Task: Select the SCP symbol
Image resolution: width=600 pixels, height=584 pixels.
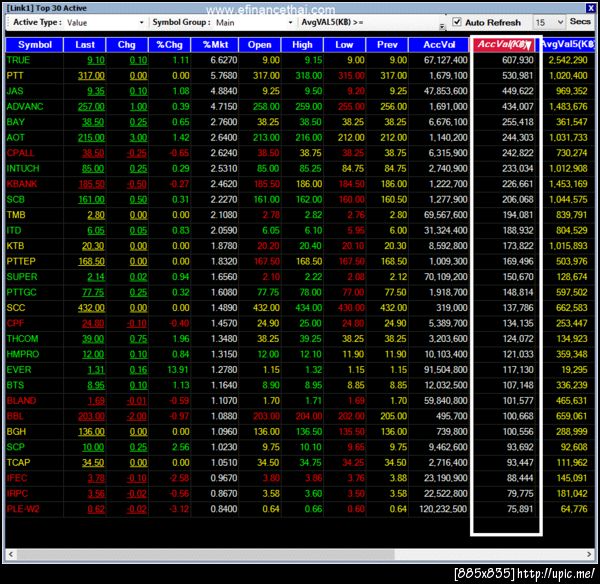Action: [x=16, y=447]
